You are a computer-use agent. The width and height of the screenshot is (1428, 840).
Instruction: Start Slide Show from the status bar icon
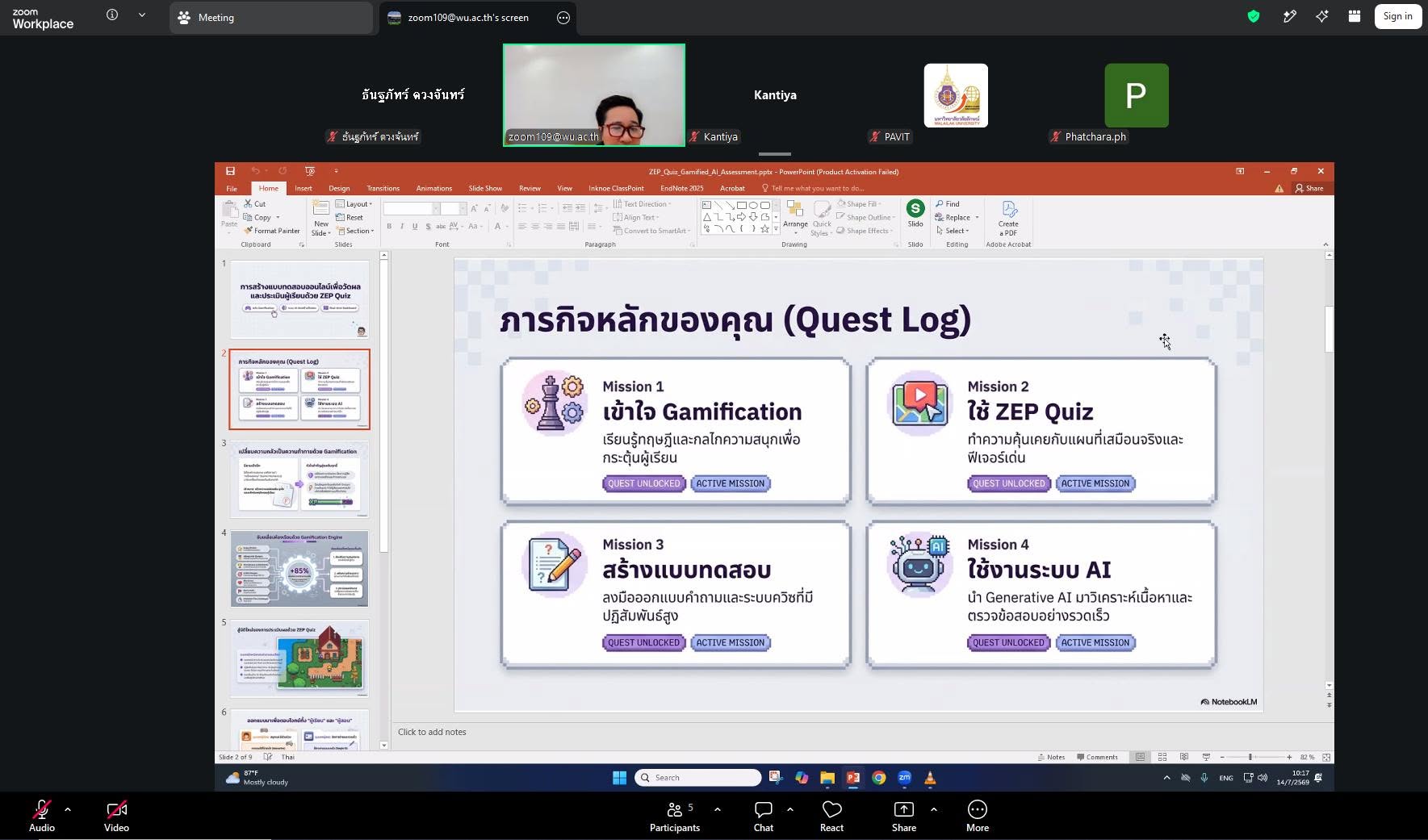[1206, 757]
